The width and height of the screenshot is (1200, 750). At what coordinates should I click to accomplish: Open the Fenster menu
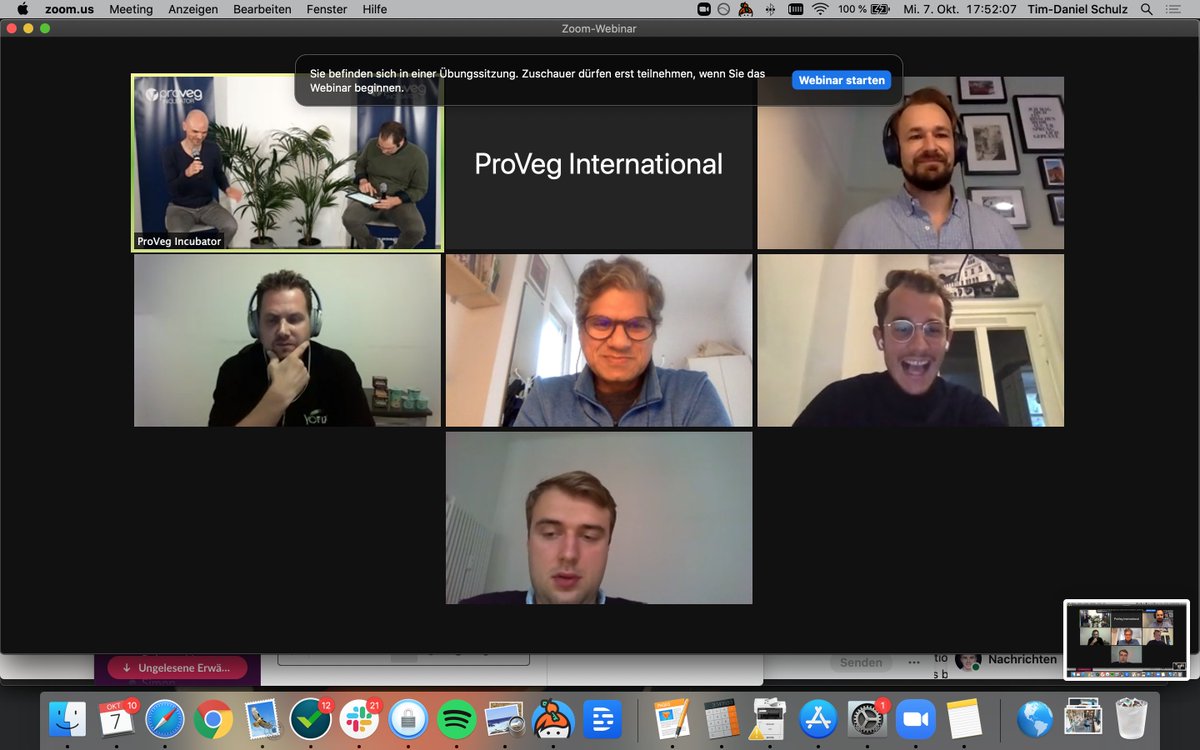pyautogui.click(x=326, y=9)
